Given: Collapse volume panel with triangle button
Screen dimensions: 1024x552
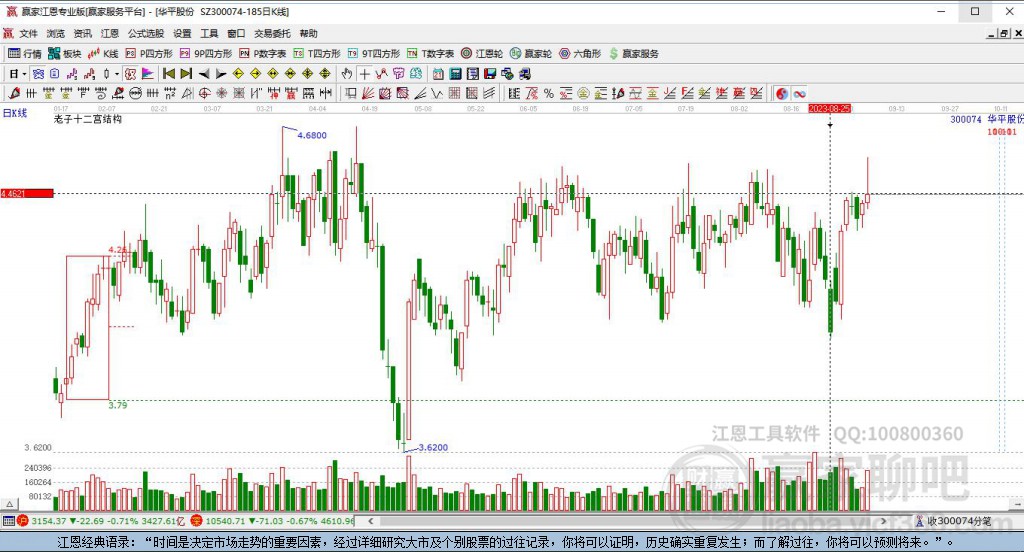Looking at the screenshot, I should pyautogui.click(x=9, y=504).
